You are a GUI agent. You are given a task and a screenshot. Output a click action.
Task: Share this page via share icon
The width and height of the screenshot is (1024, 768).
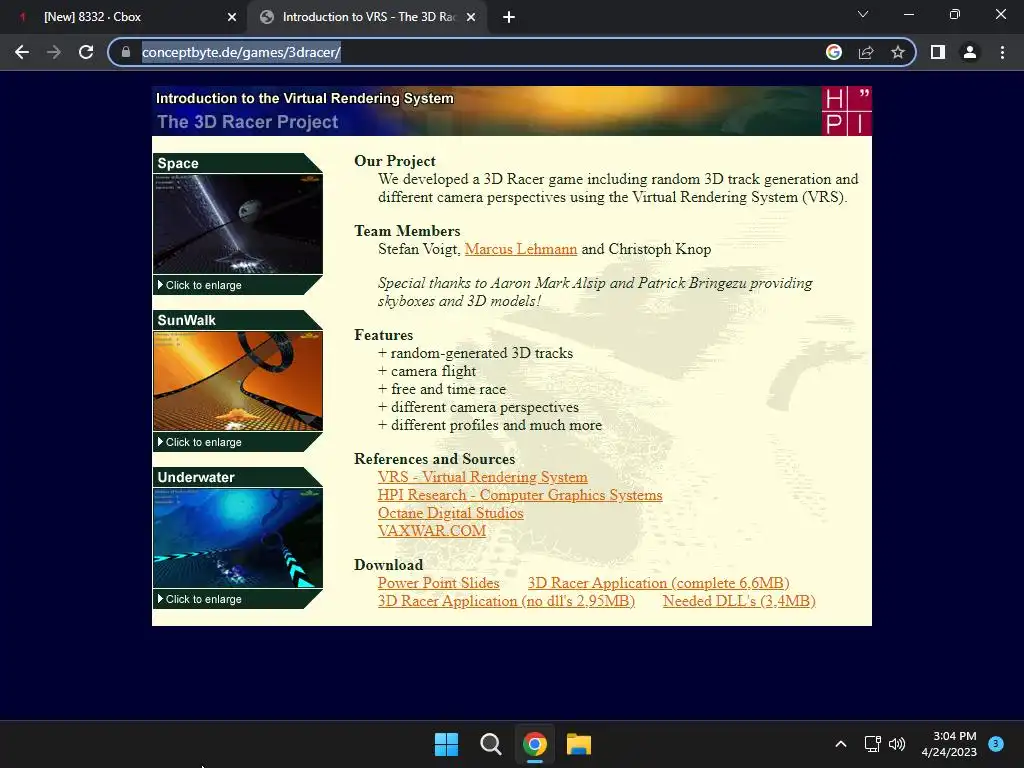(866, 52)
